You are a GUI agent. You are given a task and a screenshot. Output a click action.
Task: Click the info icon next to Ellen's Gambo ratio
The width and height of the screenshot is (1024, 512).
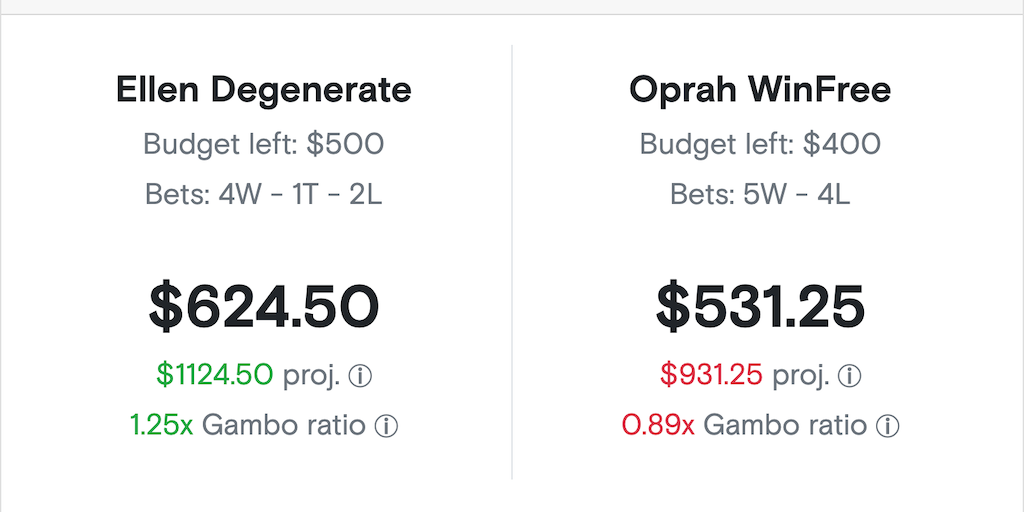(386, 426)
